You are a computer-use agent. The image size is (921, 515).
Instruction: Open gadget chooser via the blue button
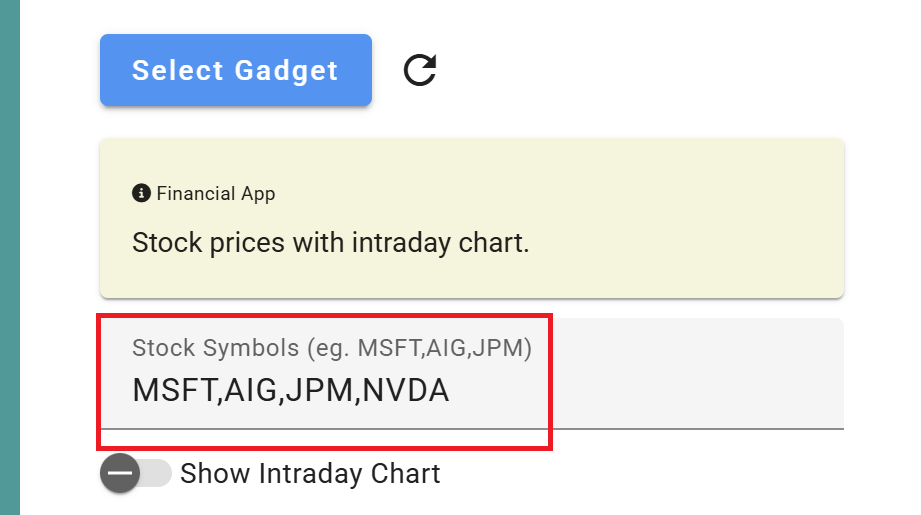[x=235, y=70]
